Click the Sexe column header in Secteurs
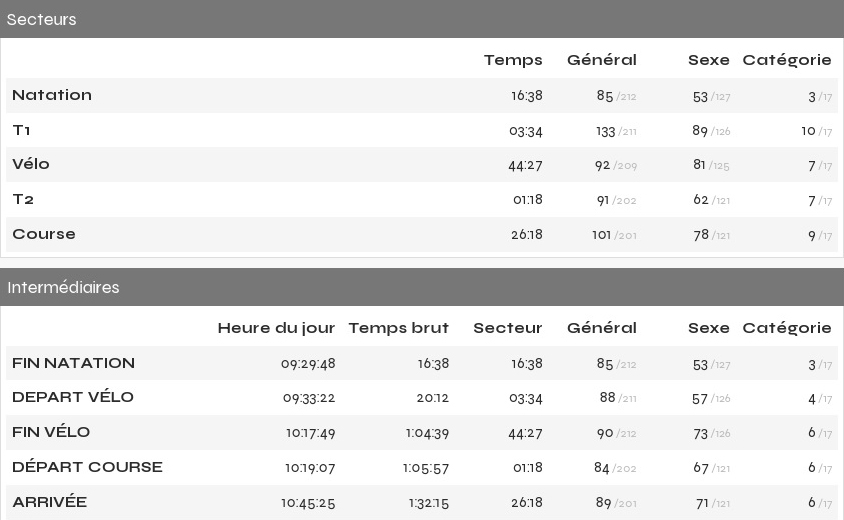 (709, 60)
